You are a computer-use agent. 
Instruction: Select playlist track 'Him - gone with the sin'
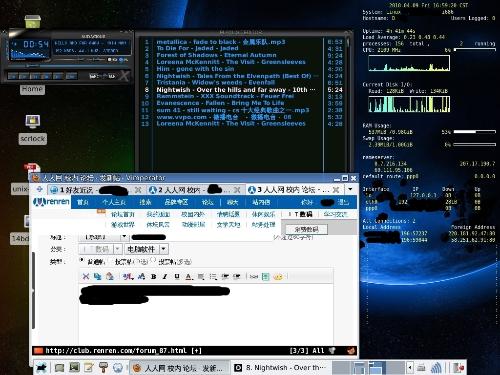[x=195, y=69]
